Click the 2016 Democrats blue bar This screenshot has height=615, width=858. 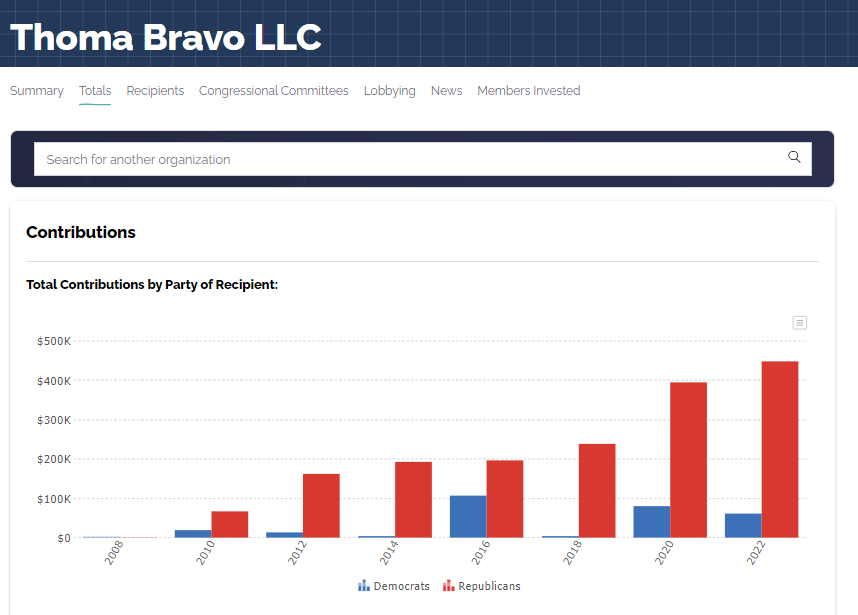point(468,517)
